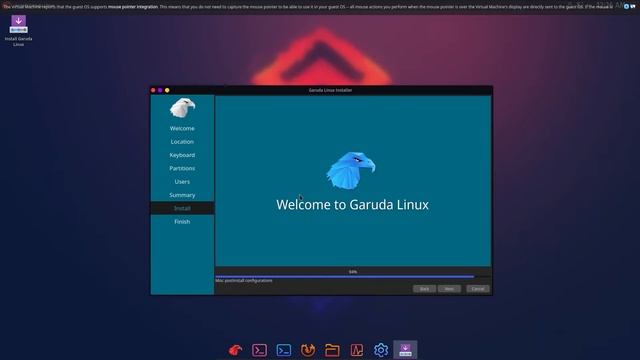Select the Keyboard step in sidebar
This screenshot has height=360, width=640.
tap(182, 155)
